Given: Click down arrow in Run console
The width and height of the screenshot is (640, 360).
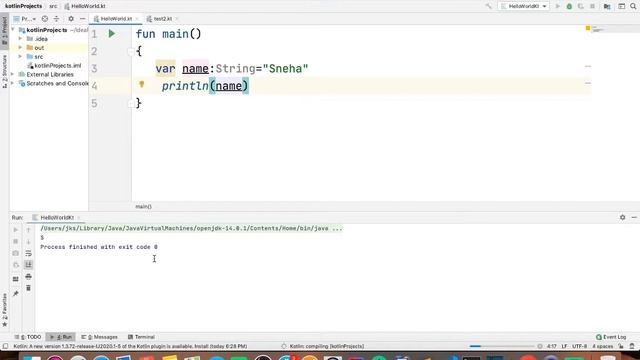Looking at the screenshot, I should pos(29,242).
